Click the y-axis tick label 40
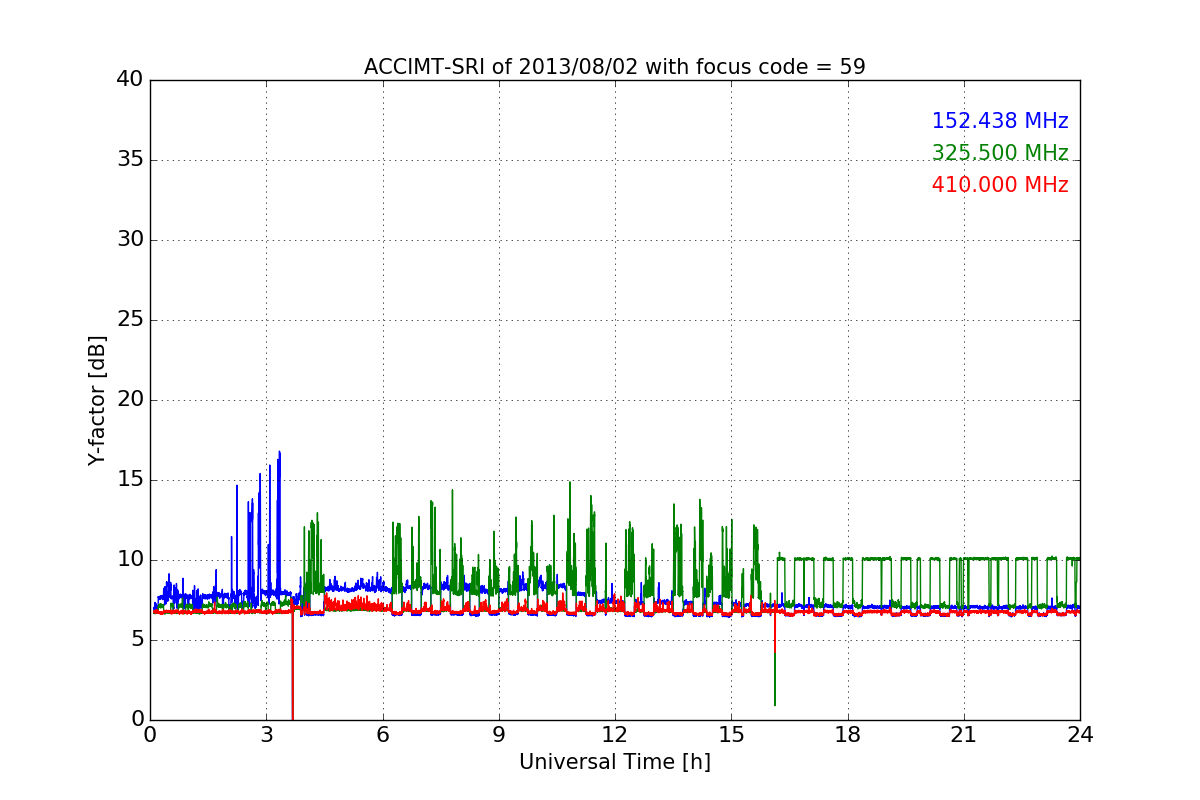Image resolution: width=1200 pixels, height=800 pixels. click(130, 80)
